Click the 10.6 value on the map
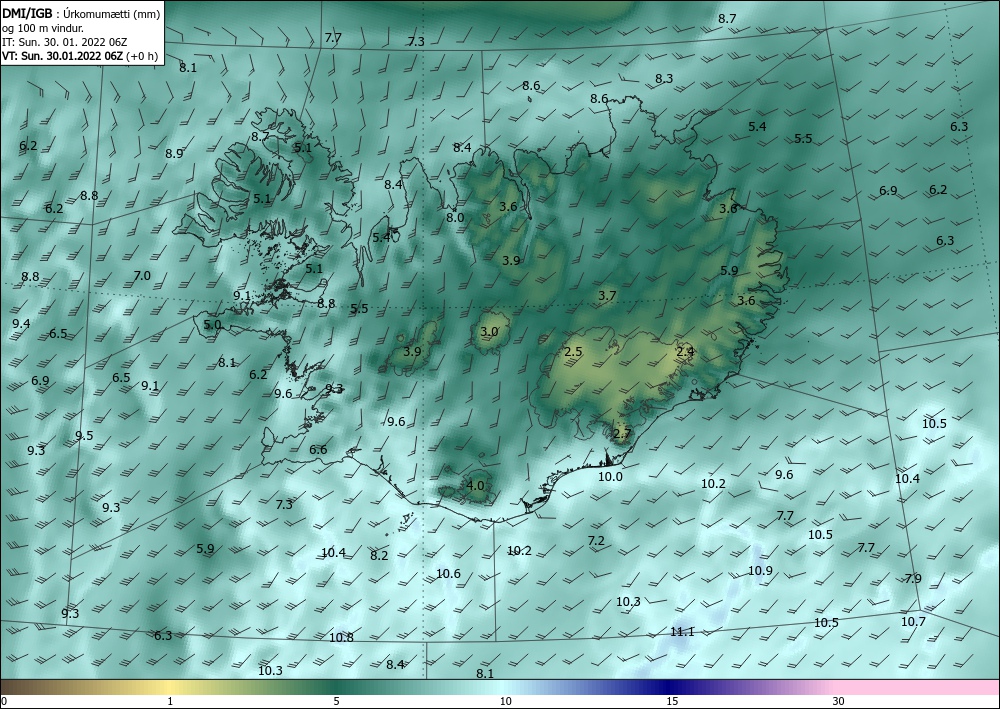 (x=448, y=574)
